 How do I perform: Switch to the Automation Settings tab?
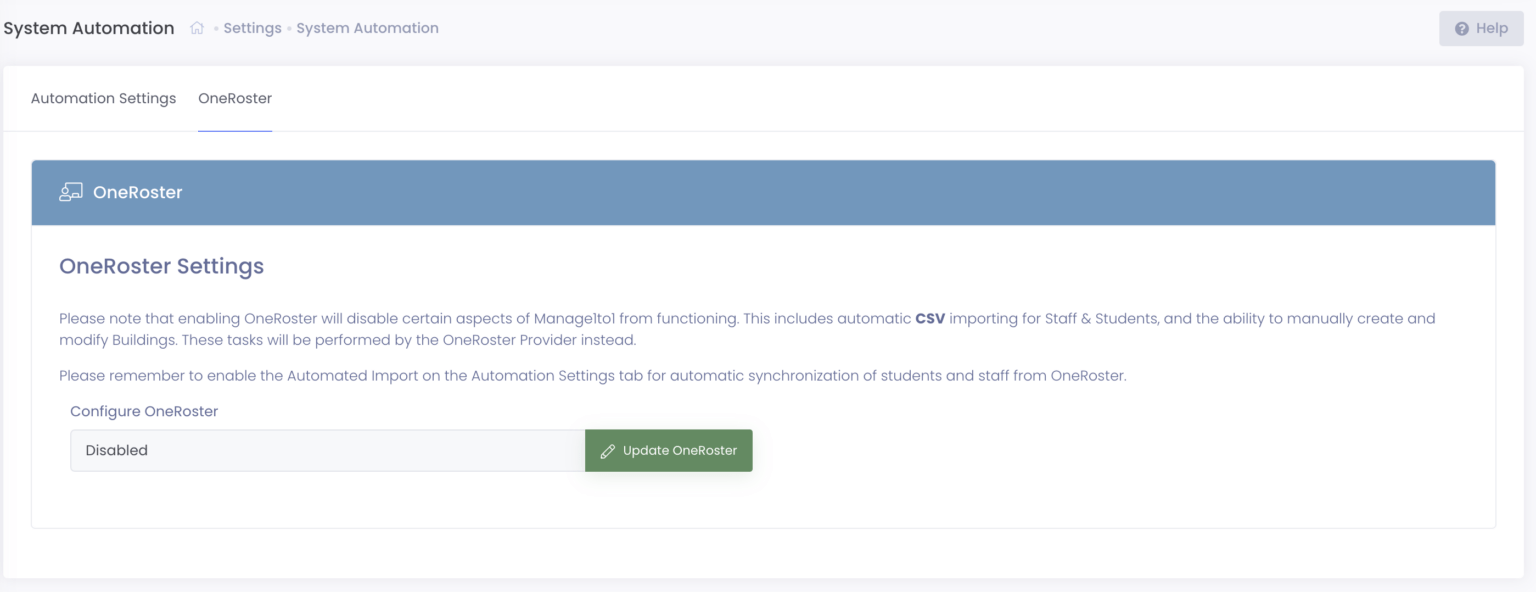(x=103, y=98)
